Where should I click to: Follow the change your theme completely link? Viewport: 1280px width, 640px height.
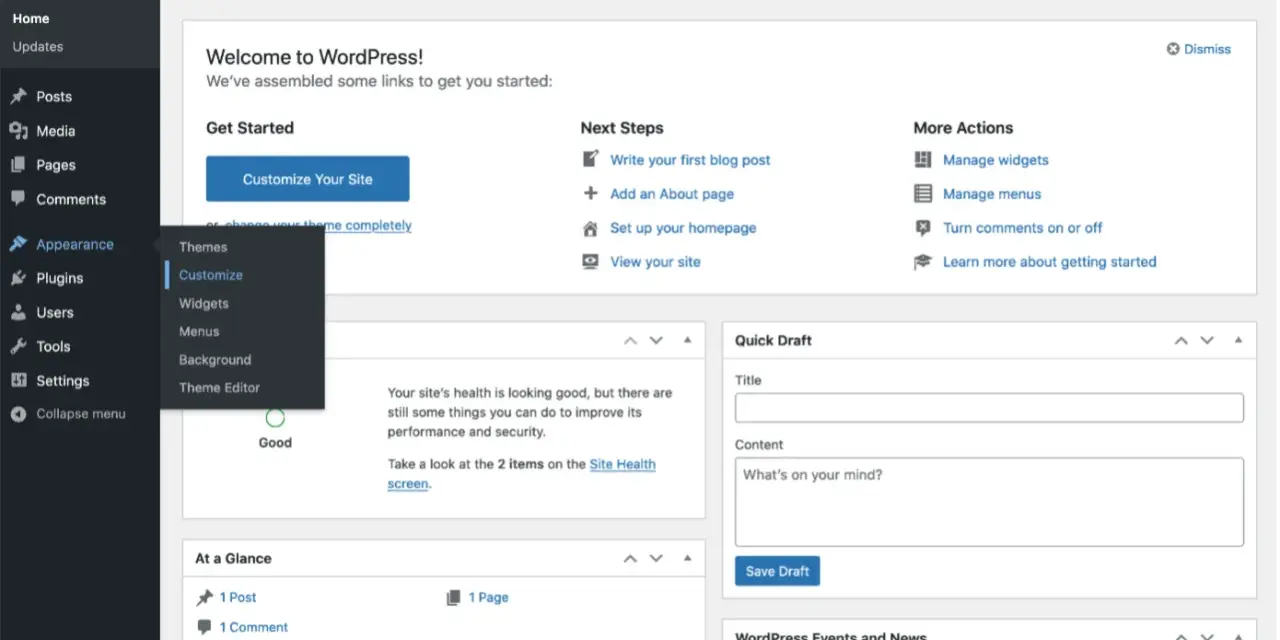pyautogui.click(x=318, y=226)
